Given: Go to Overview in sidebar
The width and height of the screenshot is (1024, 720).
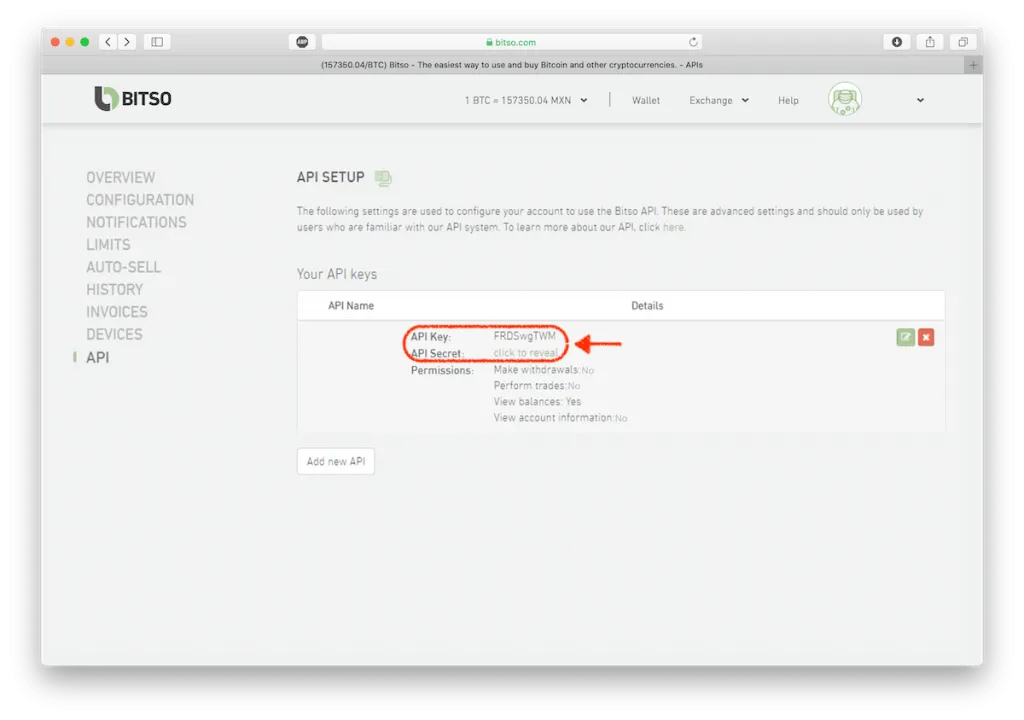Looking at the screenshot, I should pyautogui.click(x=121, y=178).
